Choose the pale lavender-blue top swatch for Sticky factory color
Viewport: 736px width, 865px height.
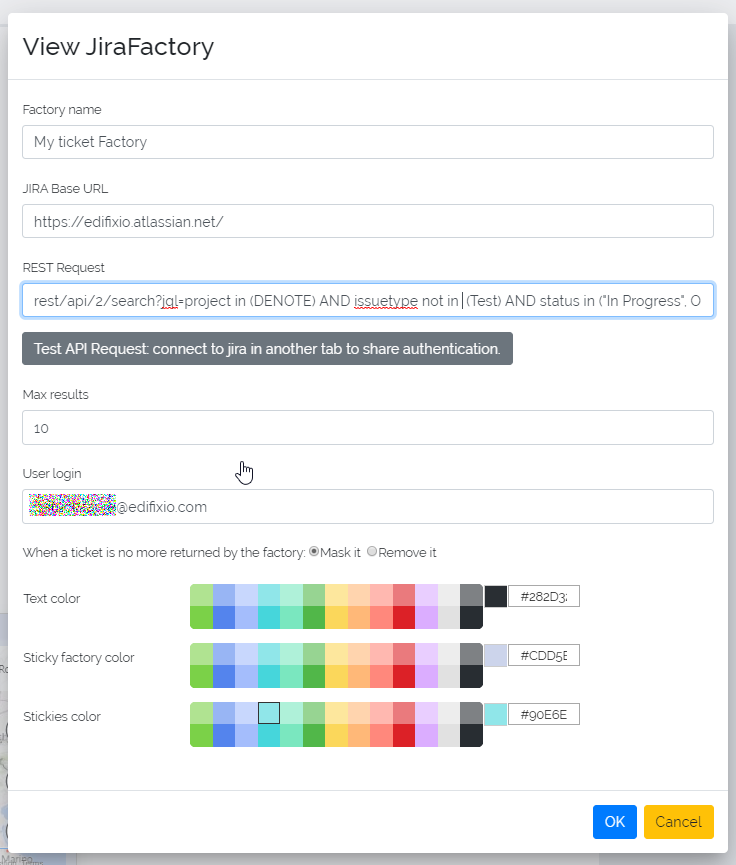246,655
